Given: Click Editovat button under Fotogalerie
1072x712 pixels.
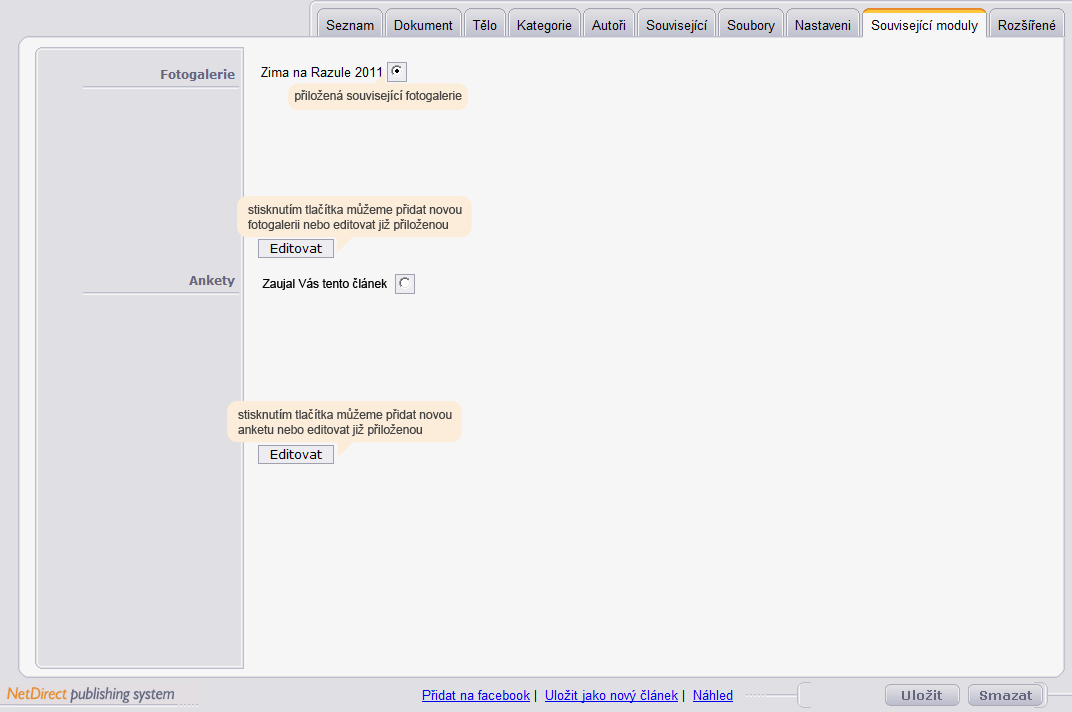Looking at the screenshot, I should click(296, 248).
